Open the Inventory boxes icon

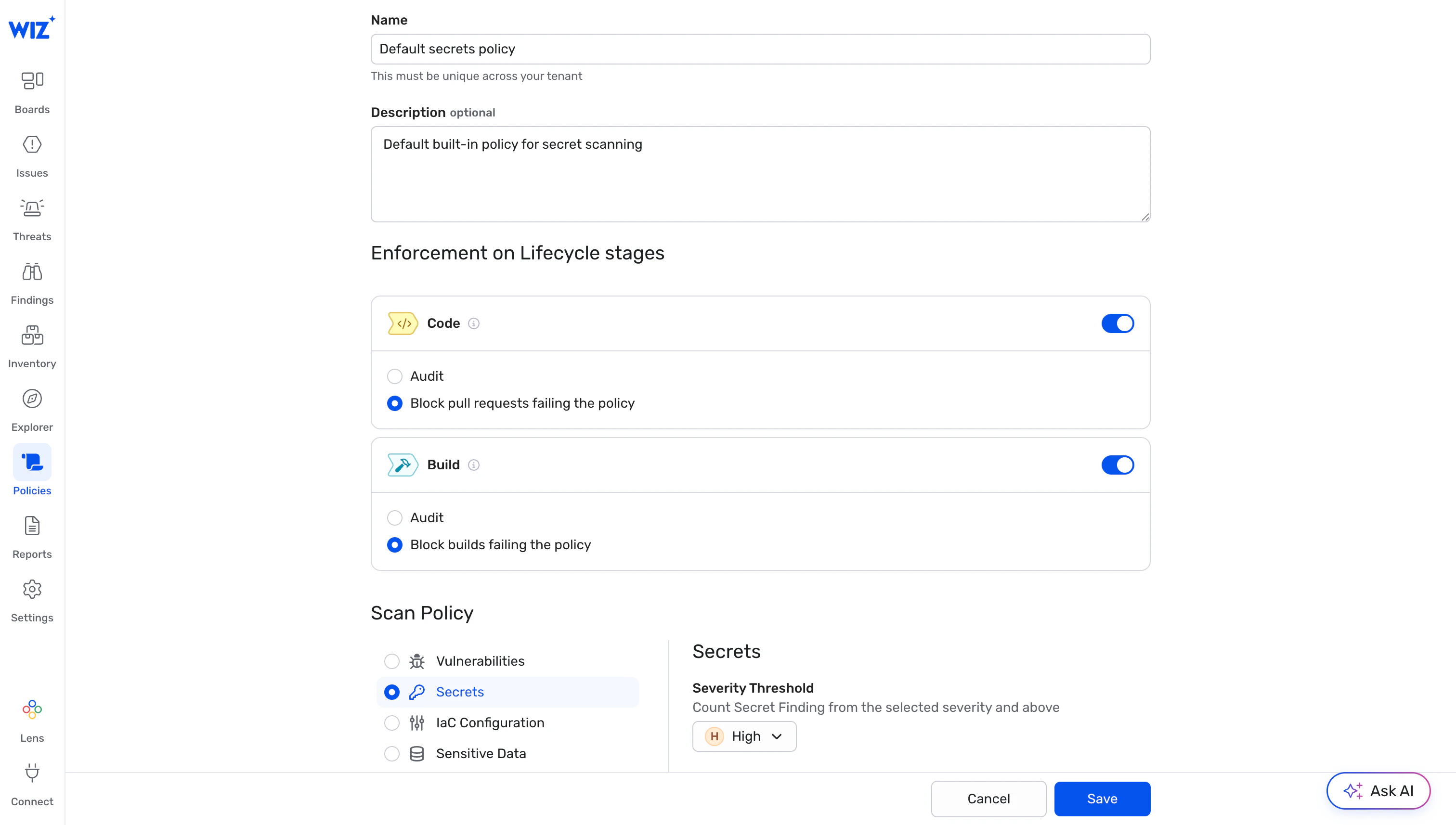tap(32, 335)
